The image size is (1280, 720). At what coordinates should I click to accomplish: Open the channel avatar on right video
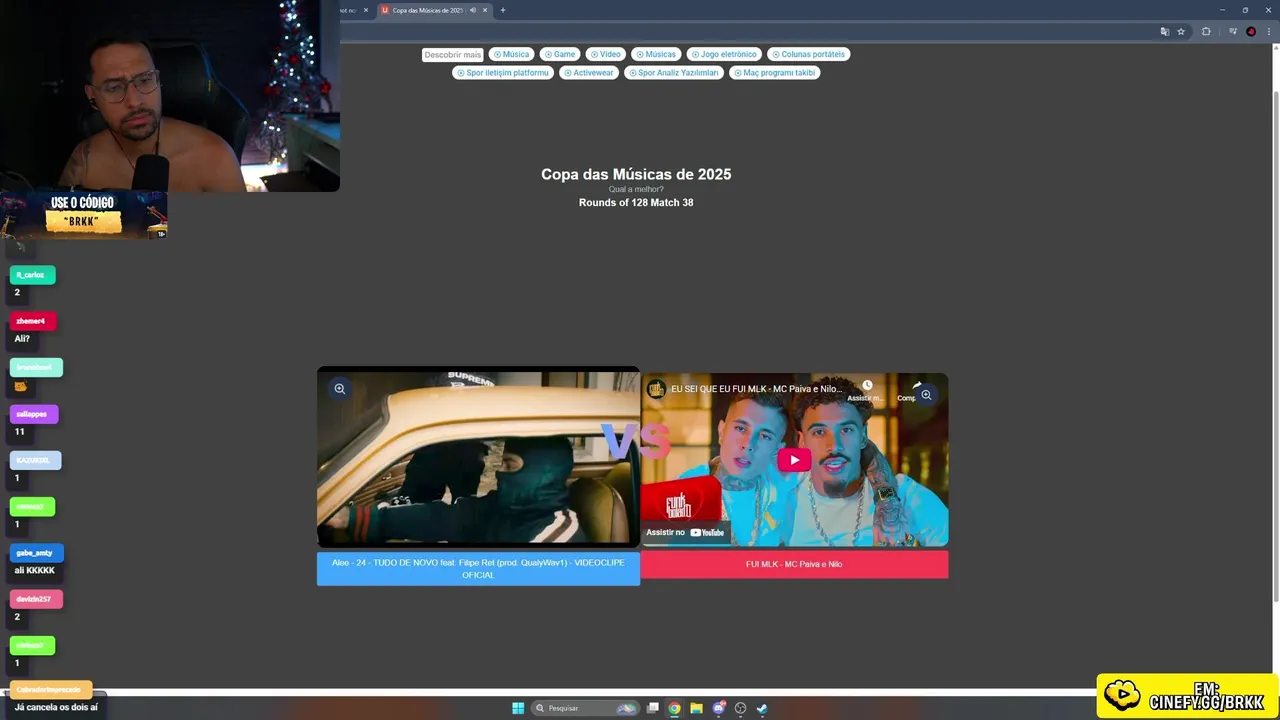pyautogui.click(x=656, y=389)
